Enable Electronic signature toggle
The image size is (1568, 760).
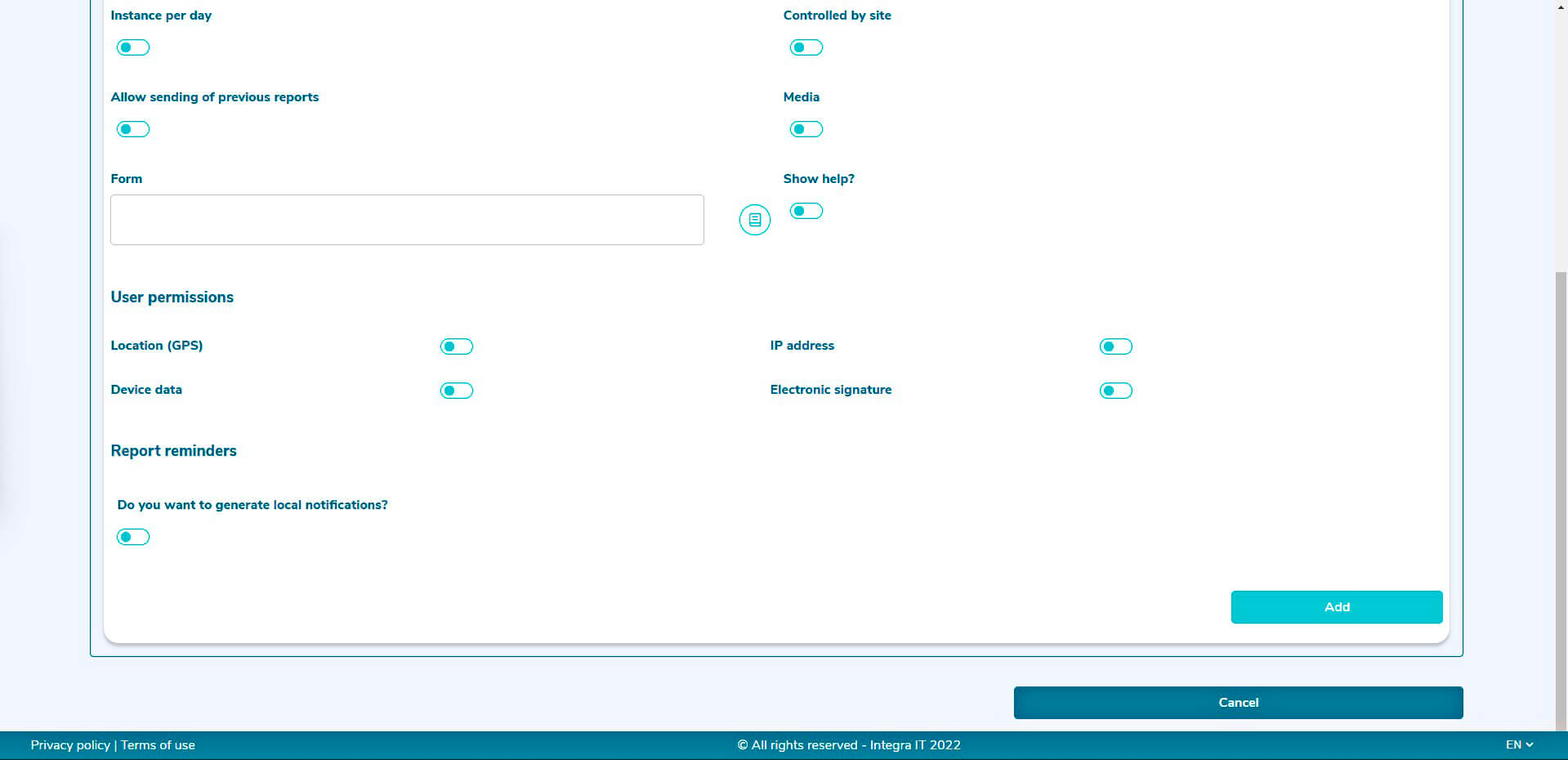pos(1115,391)
